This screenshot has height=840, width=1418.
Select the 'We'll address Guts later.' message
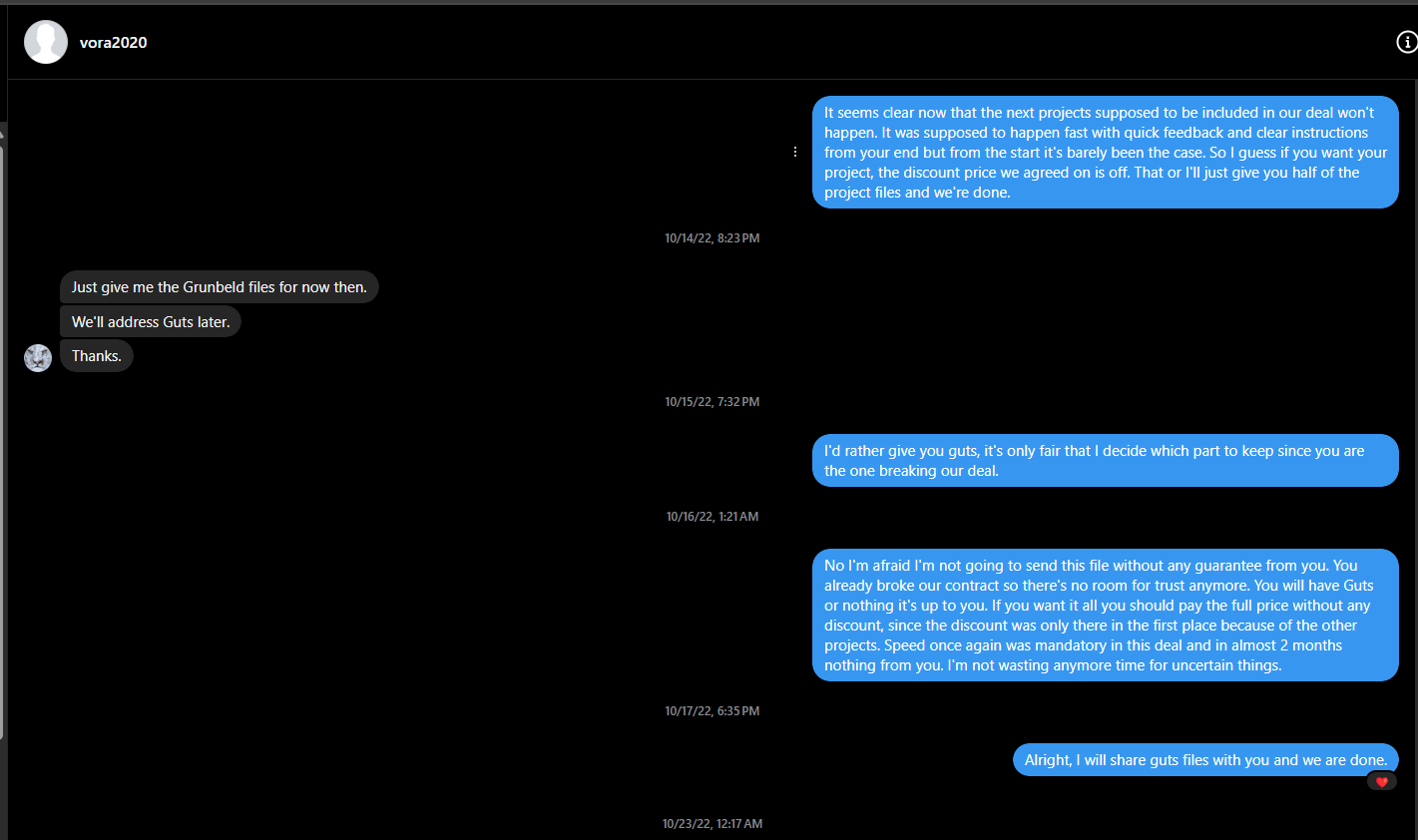click(151, 322)
